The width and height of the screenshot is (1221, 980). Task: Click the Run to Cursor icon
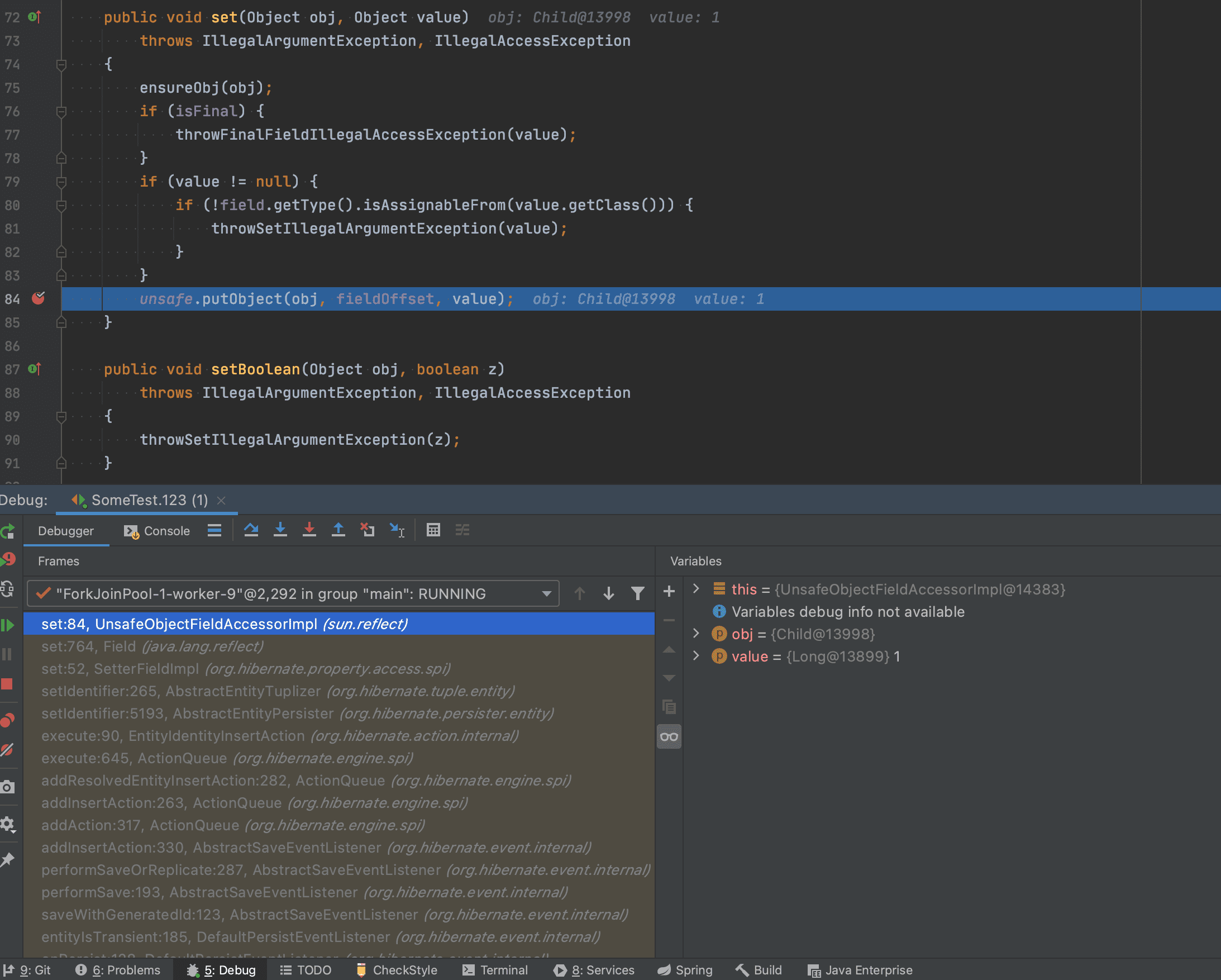(x=397, y=530)
